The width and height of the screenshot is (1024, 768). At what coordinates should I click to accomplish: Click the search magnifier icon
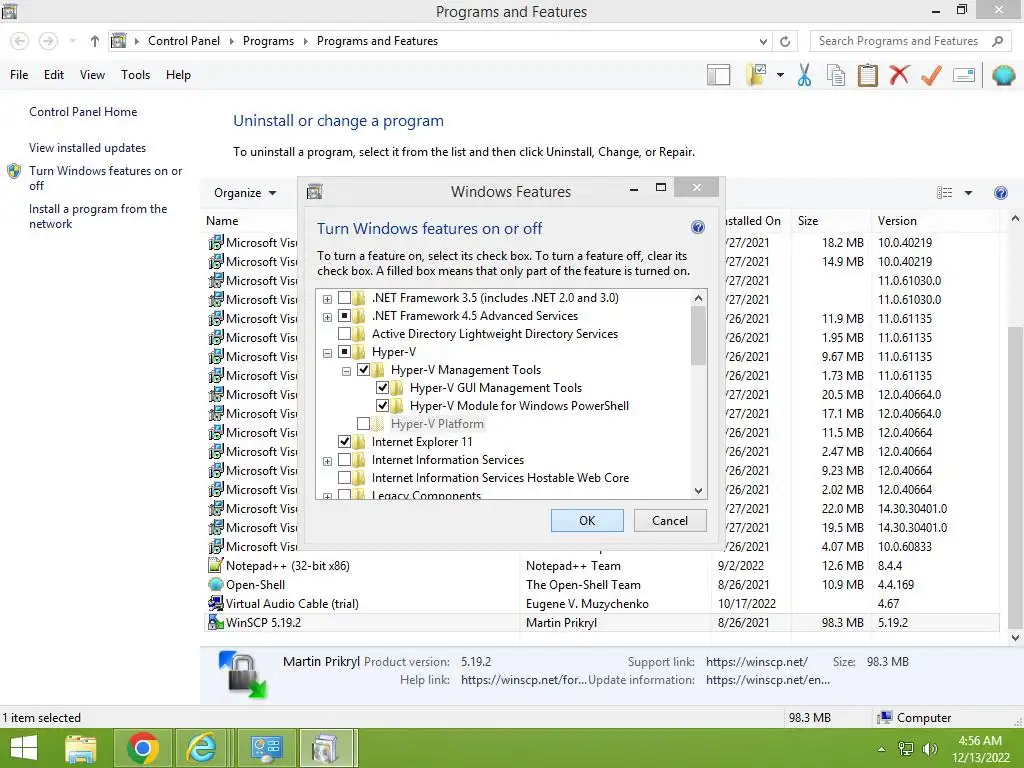(x=997, y=41)
